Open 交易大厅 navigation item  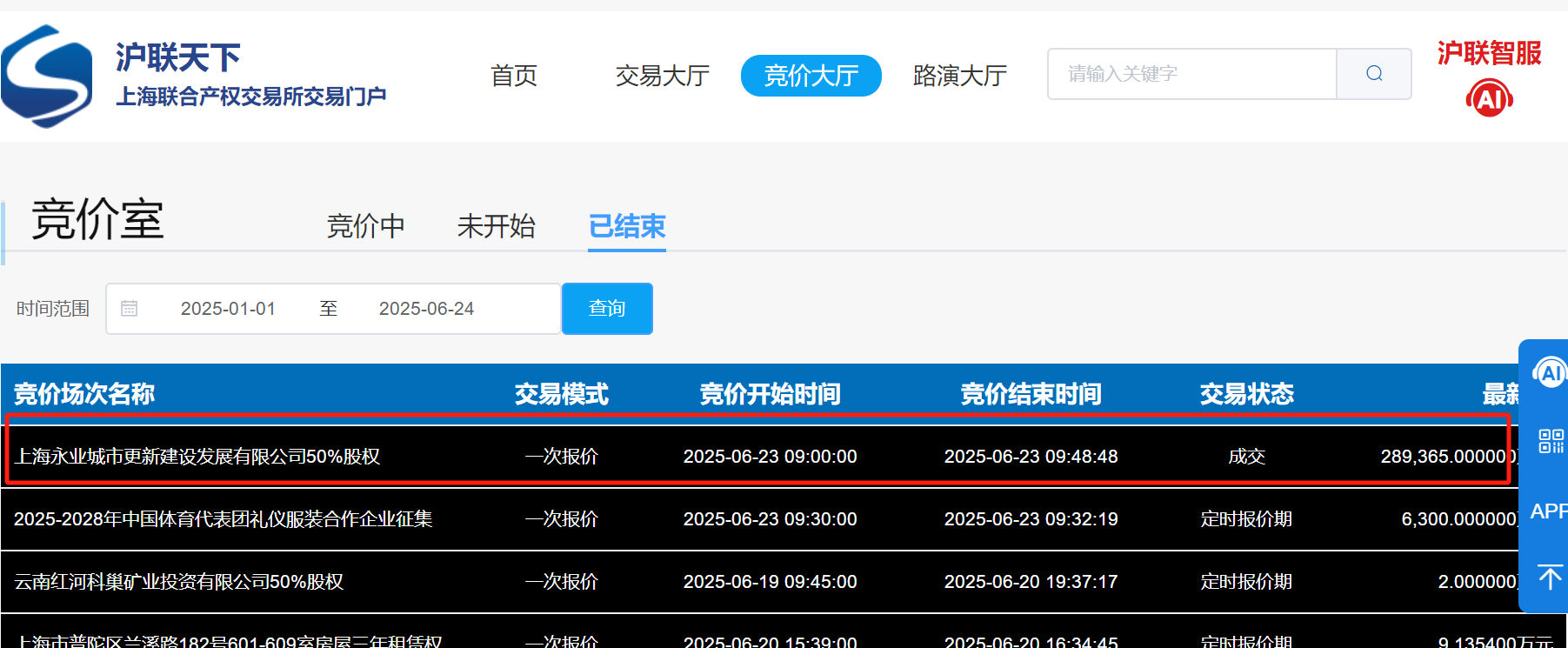point(663,76)
